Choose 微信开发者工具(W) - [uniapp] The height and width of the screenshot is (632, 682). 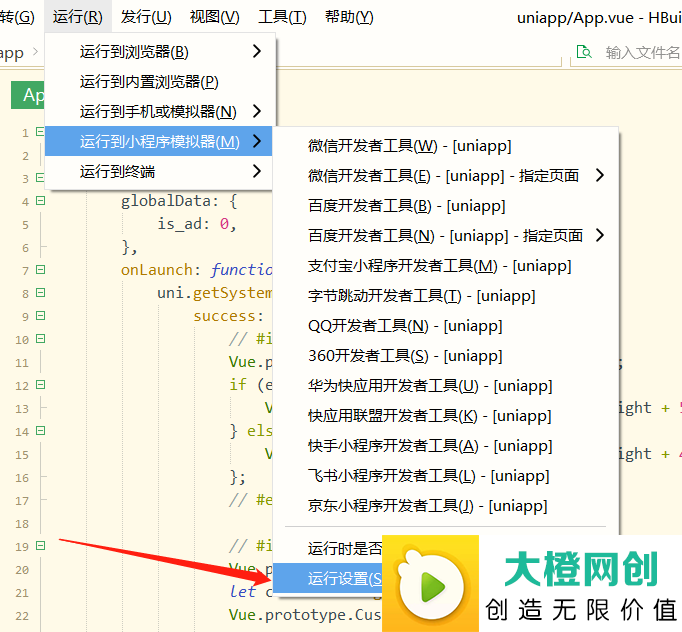tap(445, 146)
